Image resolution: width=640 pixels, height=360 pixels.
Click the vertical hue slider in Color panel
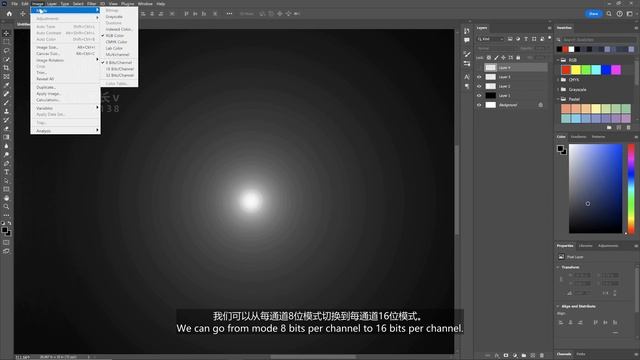tap(631, 189)
